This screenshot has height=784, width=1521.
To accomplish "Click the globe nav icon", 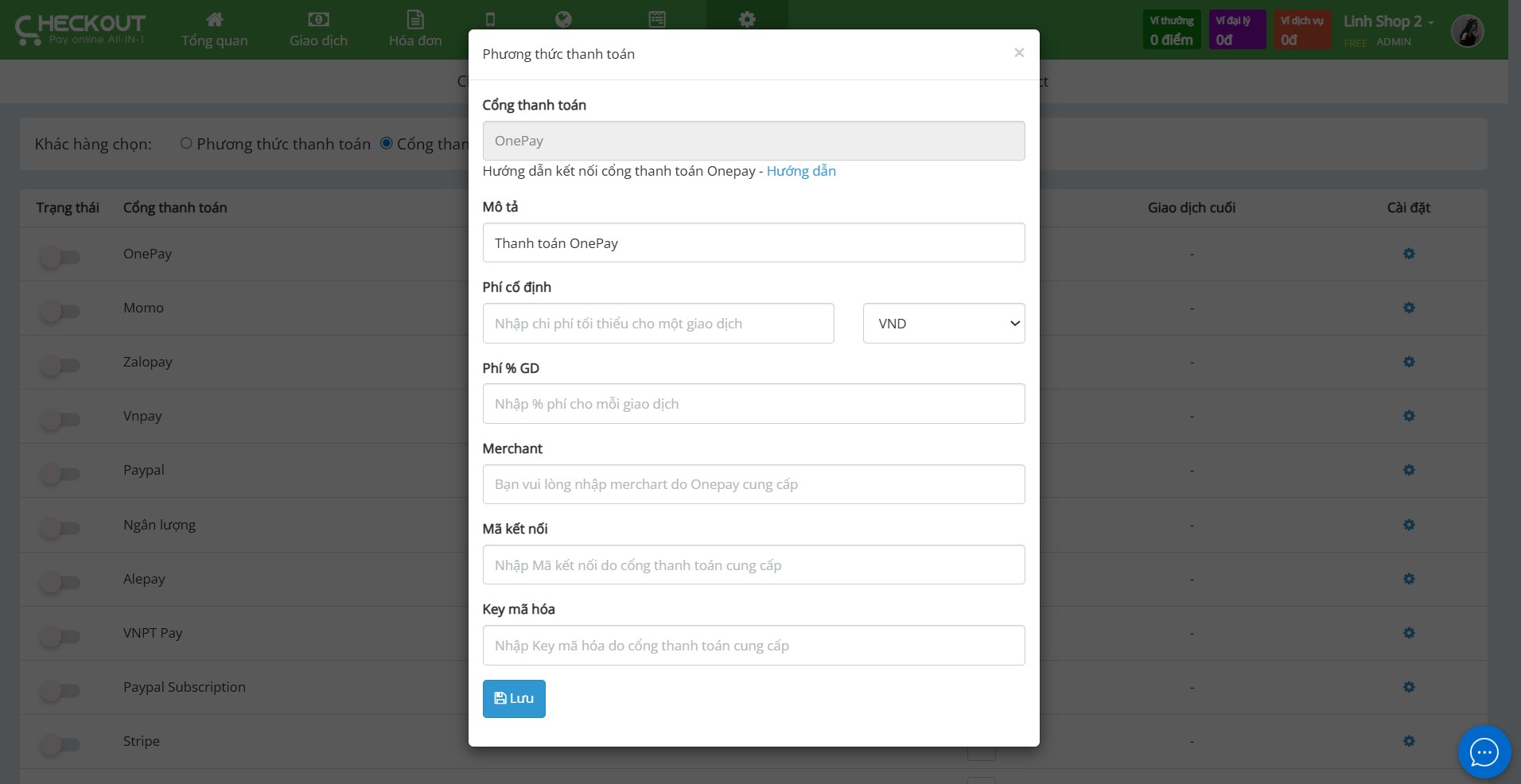I will tap(563, 19).
